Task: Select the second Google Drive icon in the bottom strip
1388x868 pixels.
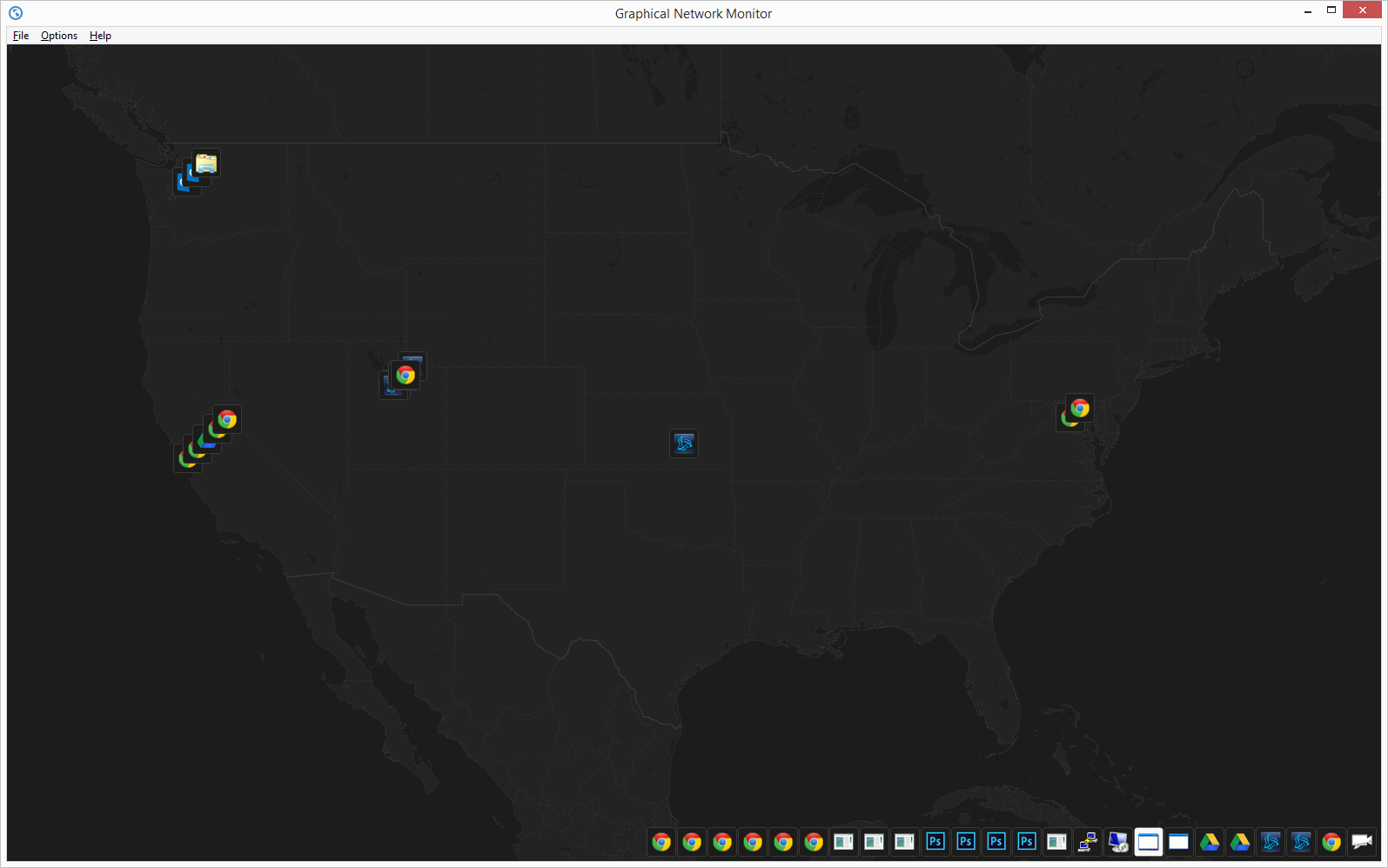Action: pos(1240,842)
